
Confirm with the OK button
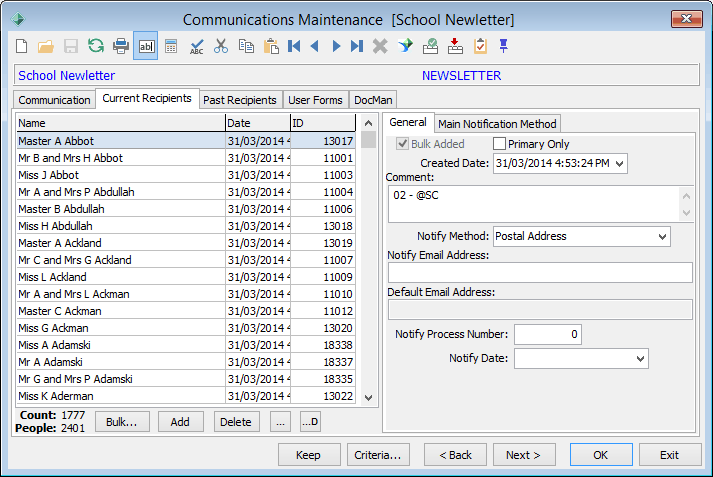pos(601,455)
